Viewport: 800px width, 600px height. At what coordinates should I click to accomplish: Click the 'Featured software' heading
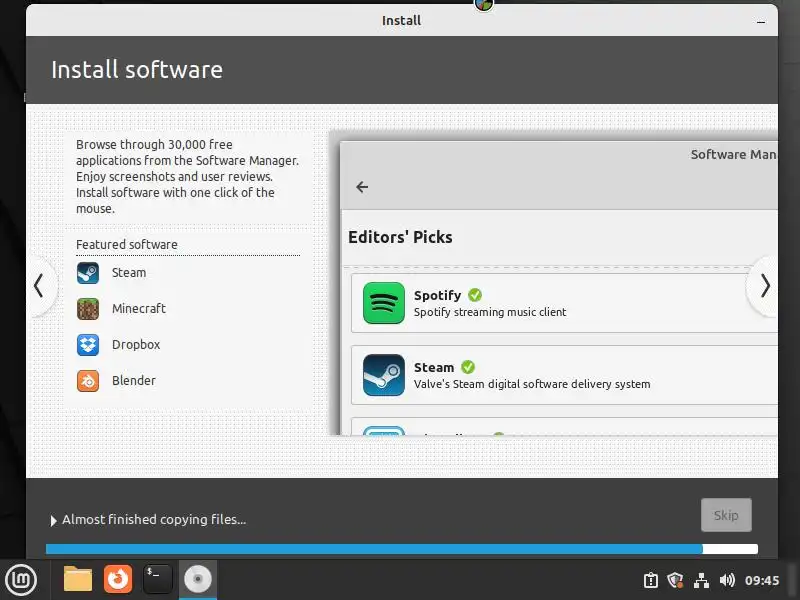point(127,244)
